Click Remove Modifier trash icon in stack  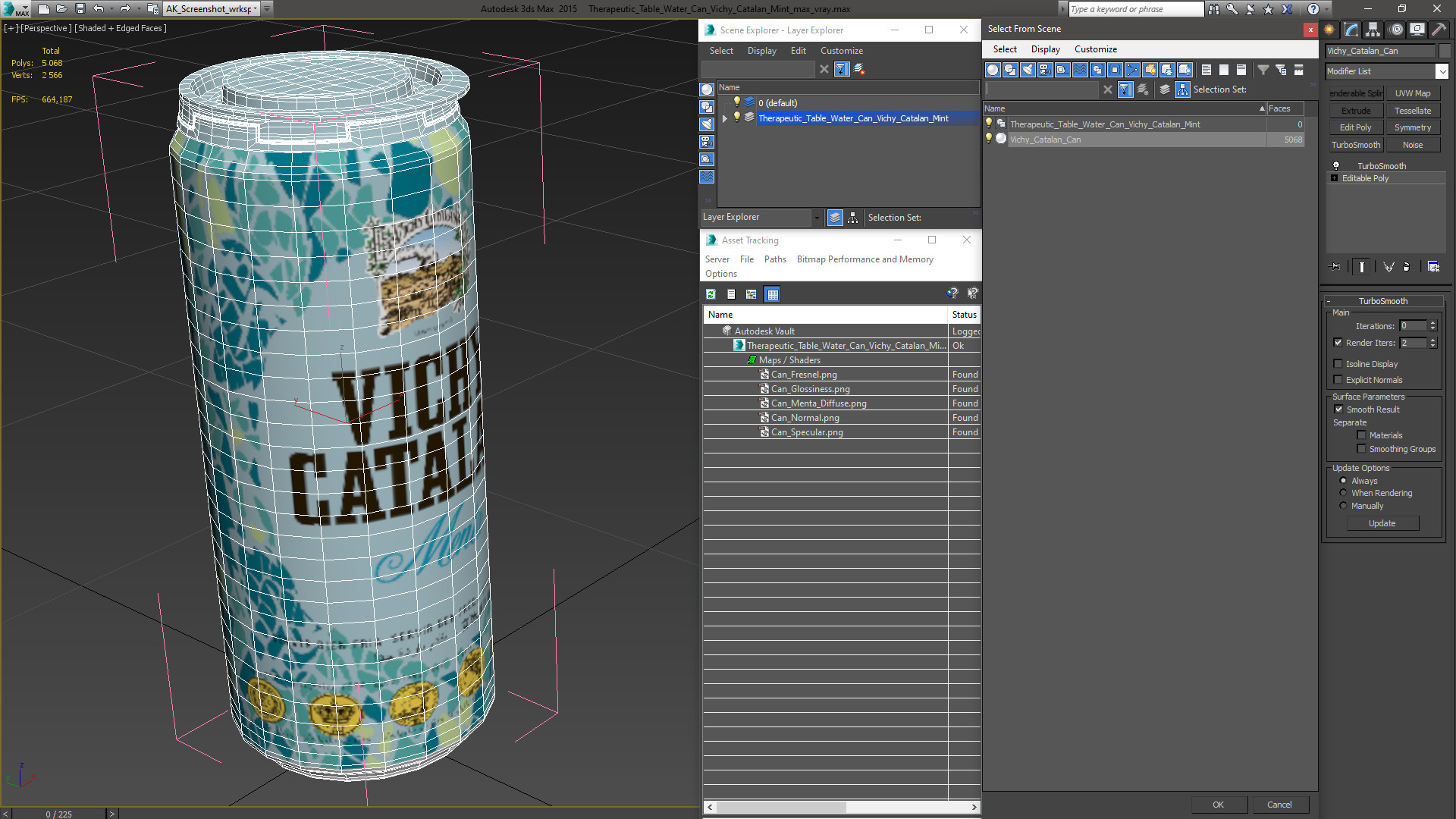tap(1407, 267)
